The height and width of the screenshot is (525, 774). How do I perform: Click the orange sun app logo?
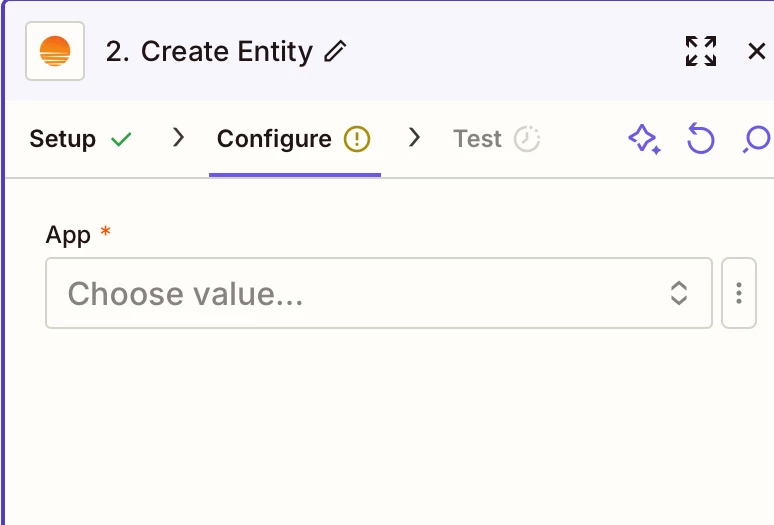click(x=55, y=51)
